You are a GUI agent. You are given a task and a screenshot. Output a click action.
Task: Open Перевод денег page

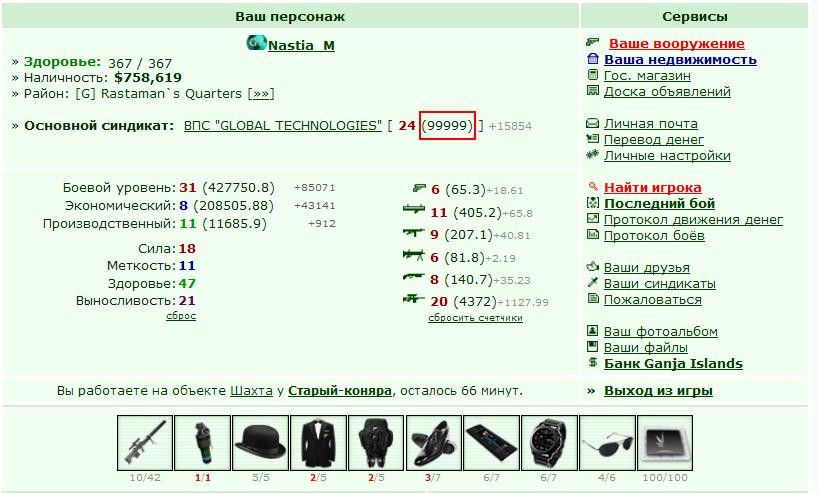654,140
